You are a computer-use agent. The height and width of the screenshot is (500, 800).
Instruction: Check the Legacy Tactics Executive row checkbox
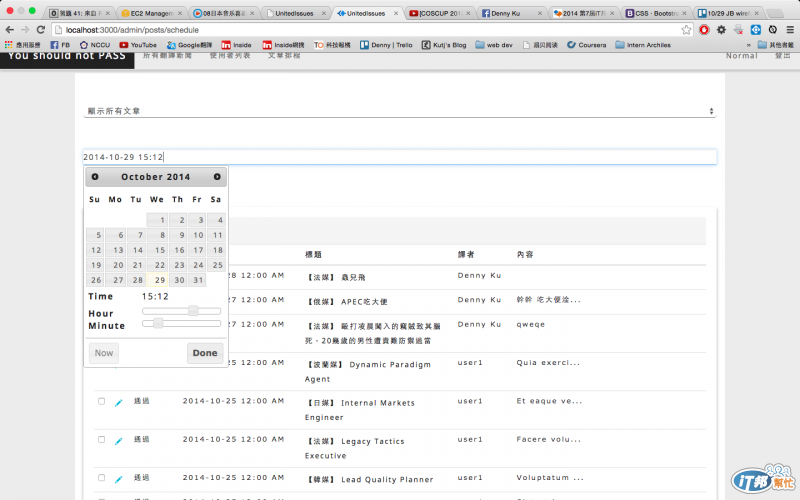[102, 439]
